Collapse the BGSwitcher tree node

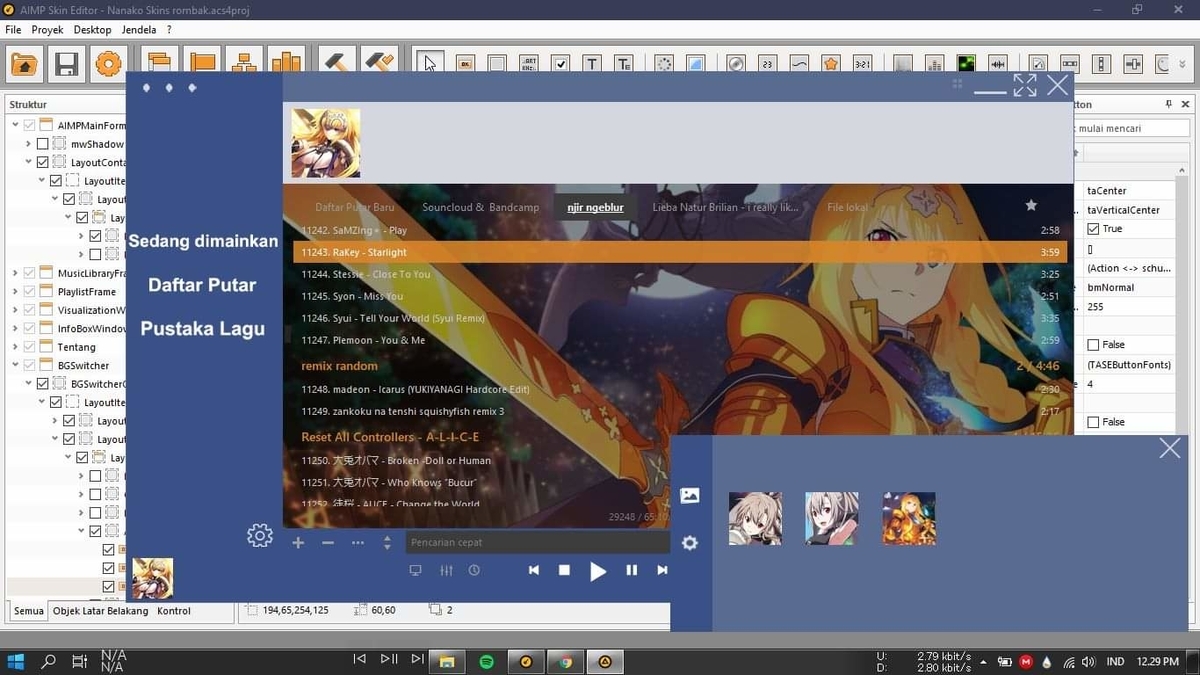pos(15,366)
